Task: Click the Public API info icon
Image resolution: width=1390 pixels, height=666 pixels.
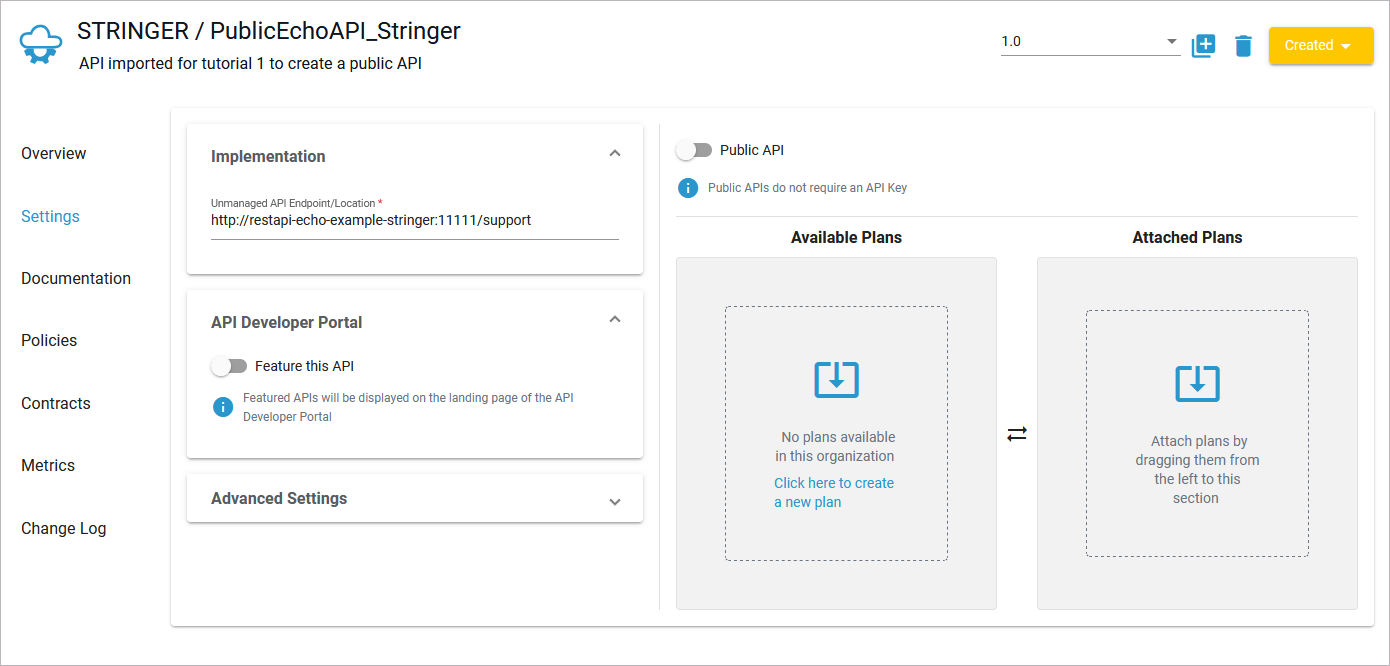Action: point(688,187)
